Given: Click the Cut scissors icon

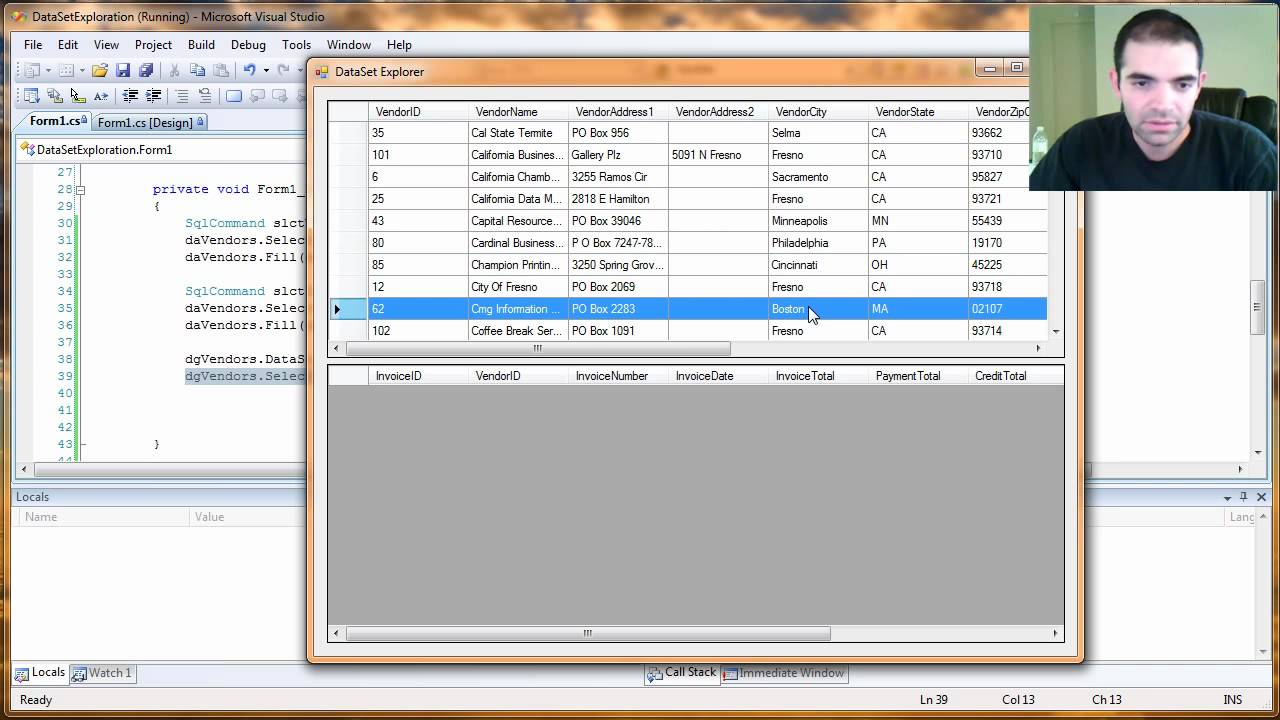Looking at the screenshot, I should tap(174, 70).
